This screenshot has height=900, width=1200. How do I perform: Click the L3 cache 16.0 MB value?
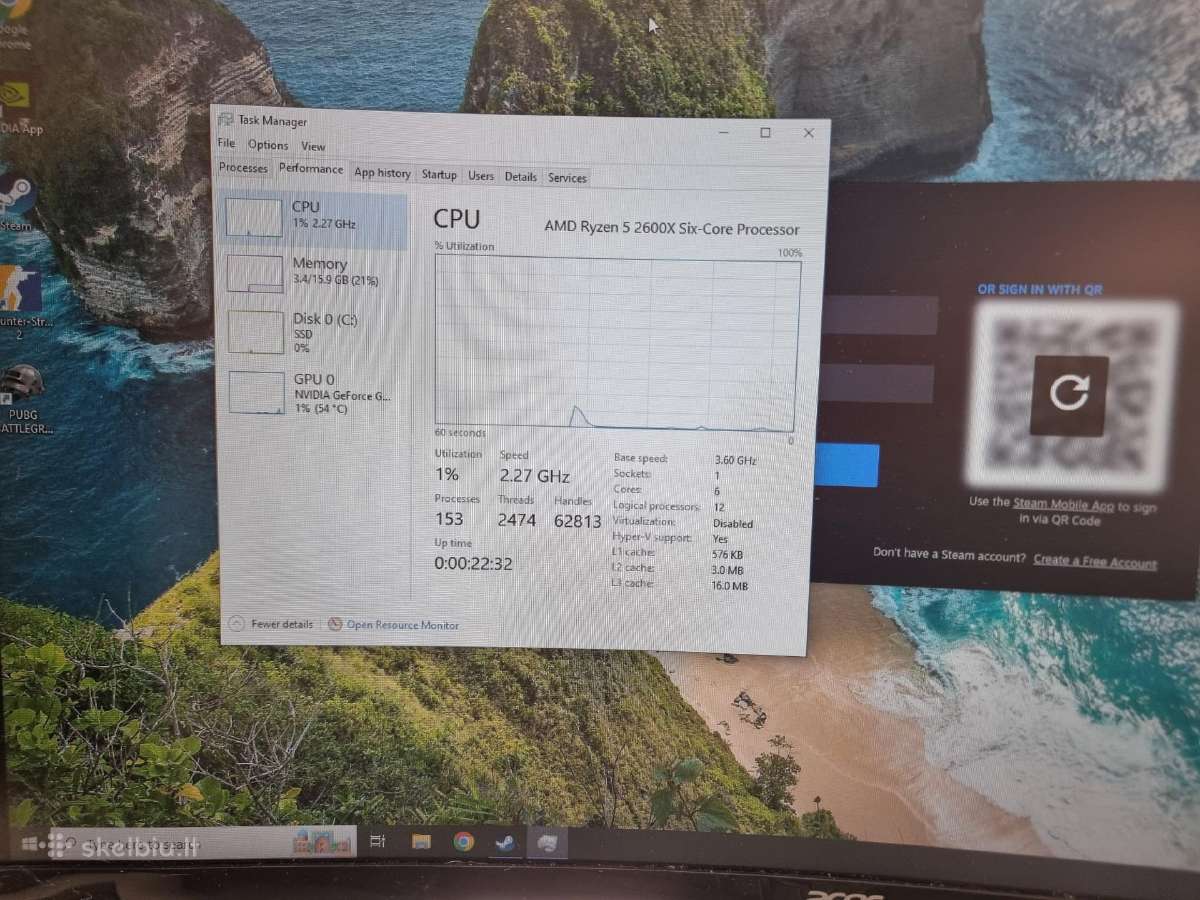[730, 586]
